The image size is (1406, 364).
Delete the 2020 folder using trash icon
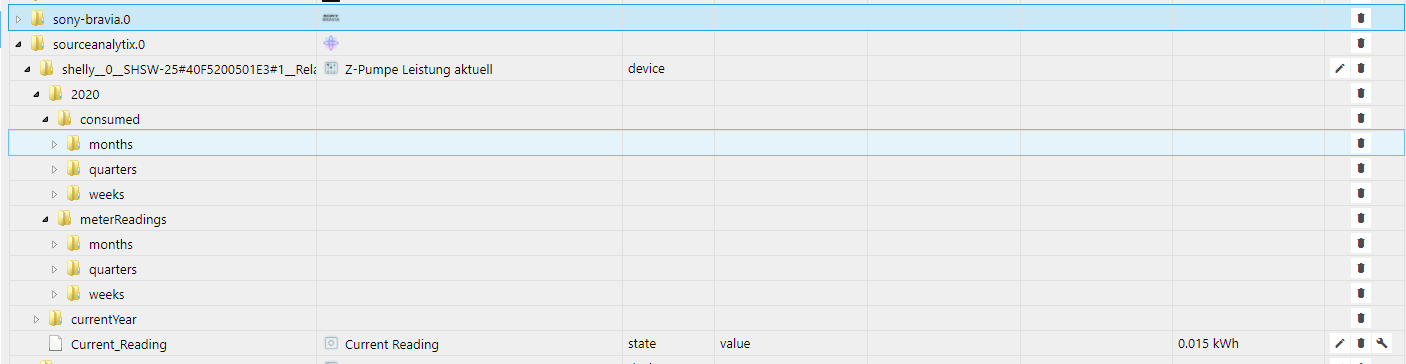tap(1360, 94)
